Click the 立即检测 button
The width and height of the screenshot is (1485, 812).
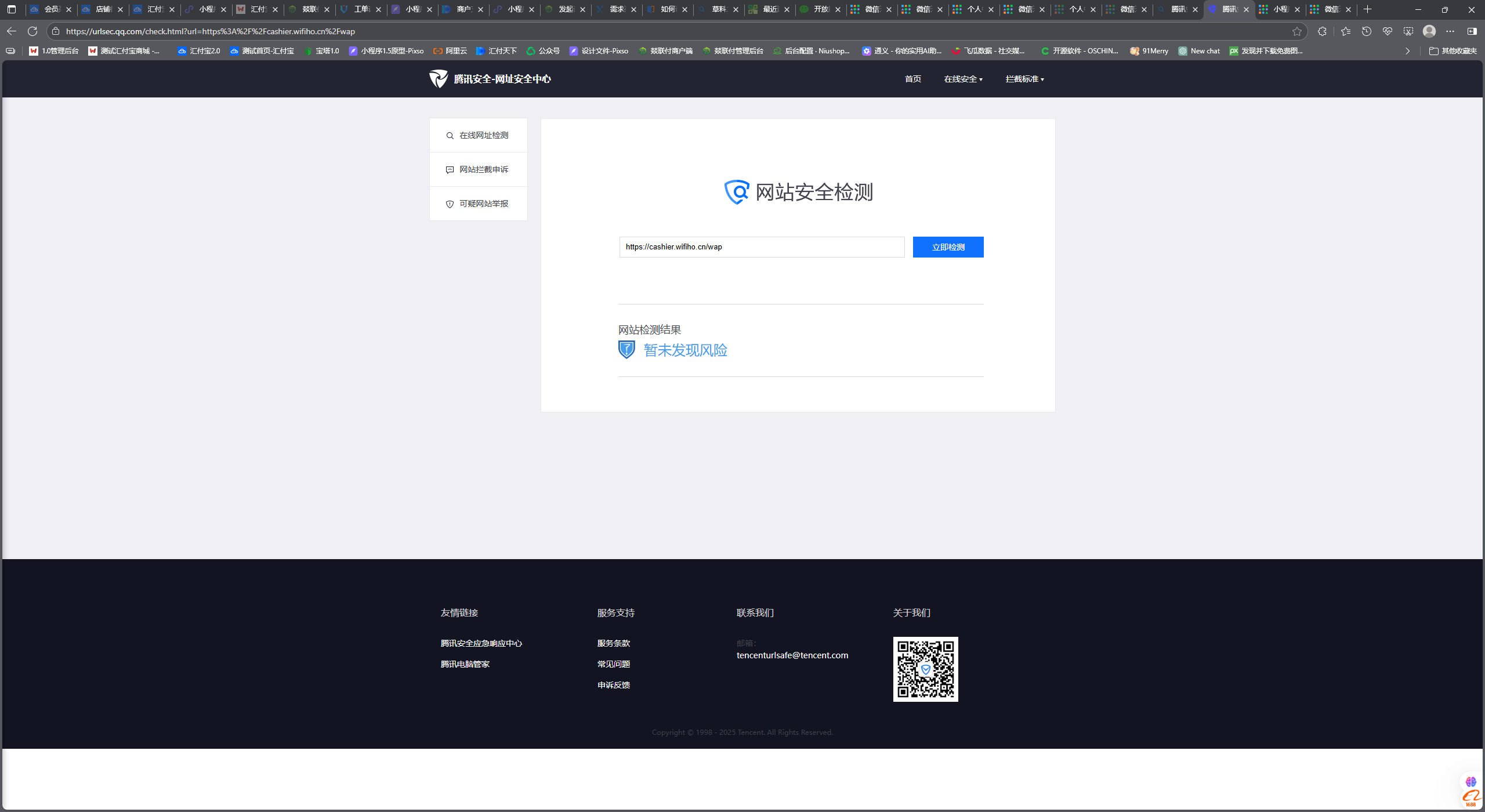[948, 247]
